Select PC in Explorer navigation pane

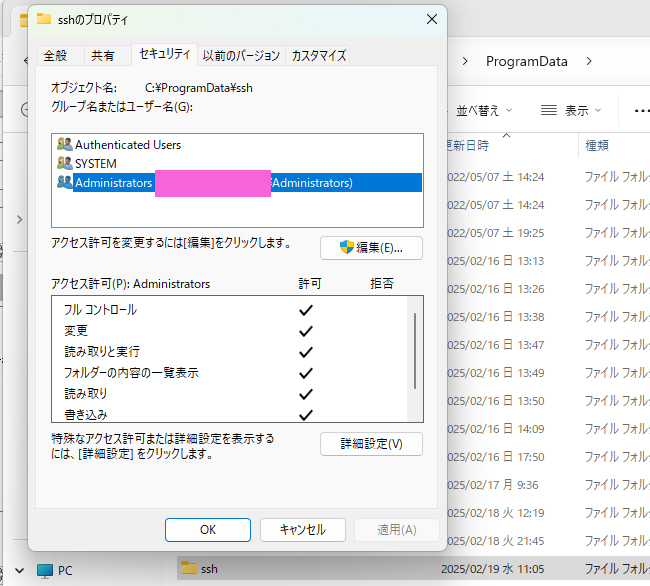click(65, 571)
